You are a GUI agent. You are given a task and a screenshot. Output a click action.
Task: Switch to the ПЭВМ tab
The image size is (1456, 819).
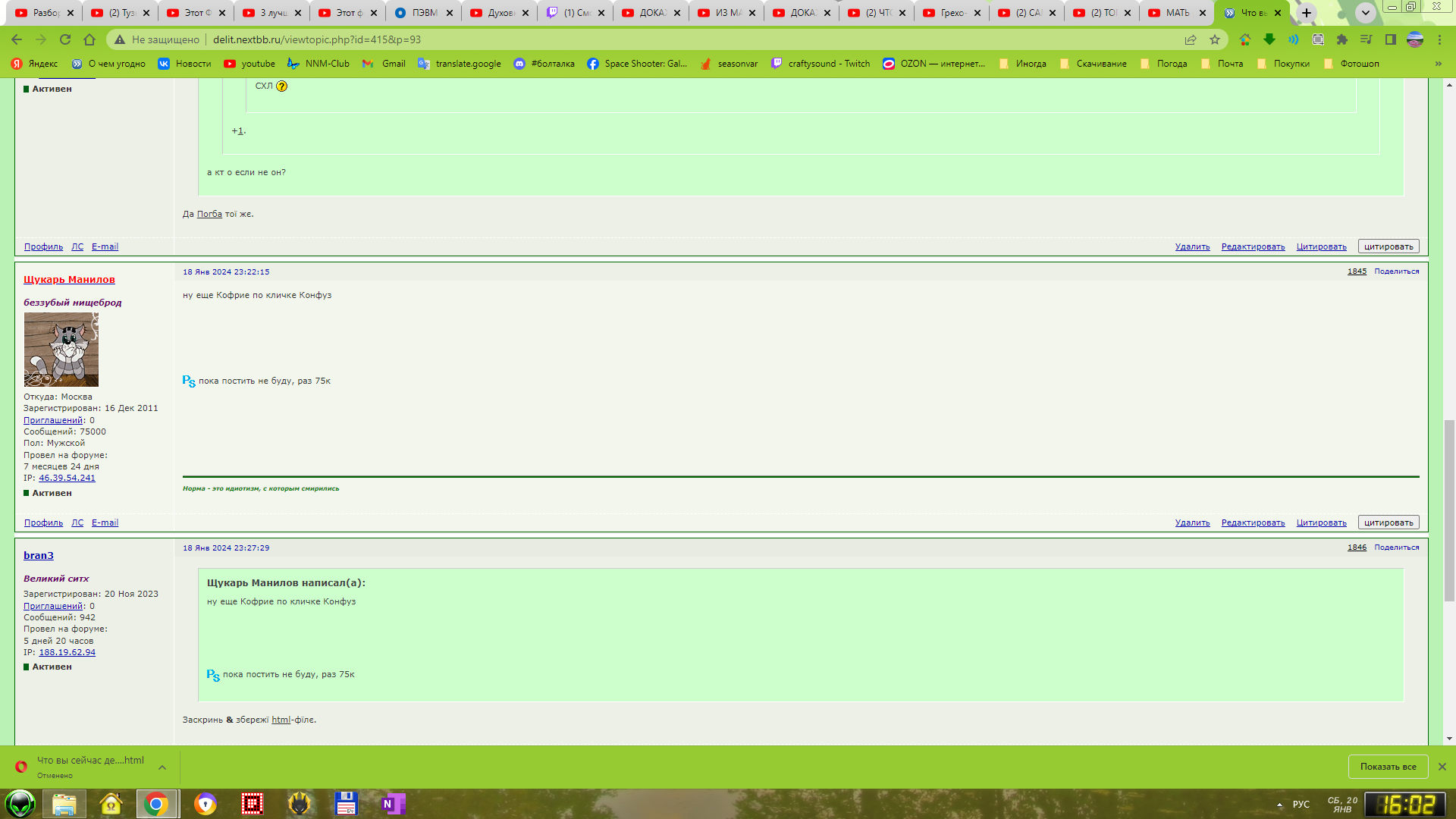423,13
